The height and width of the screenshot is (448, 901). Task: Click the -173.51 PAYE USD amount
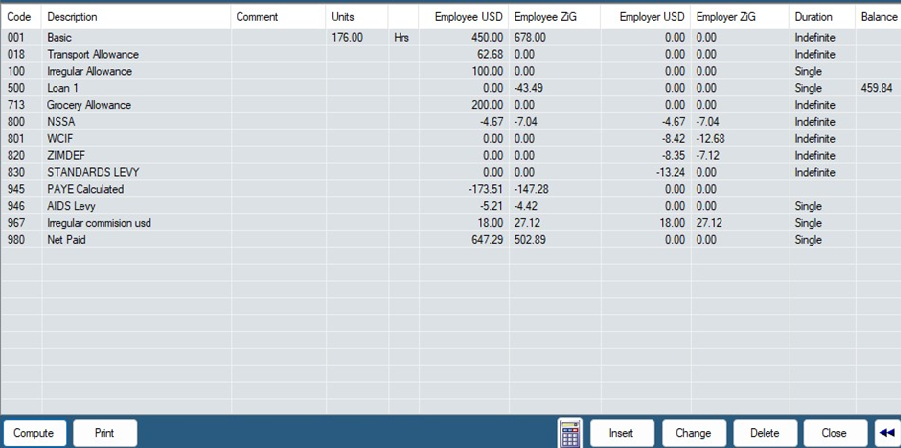(486, 189)
